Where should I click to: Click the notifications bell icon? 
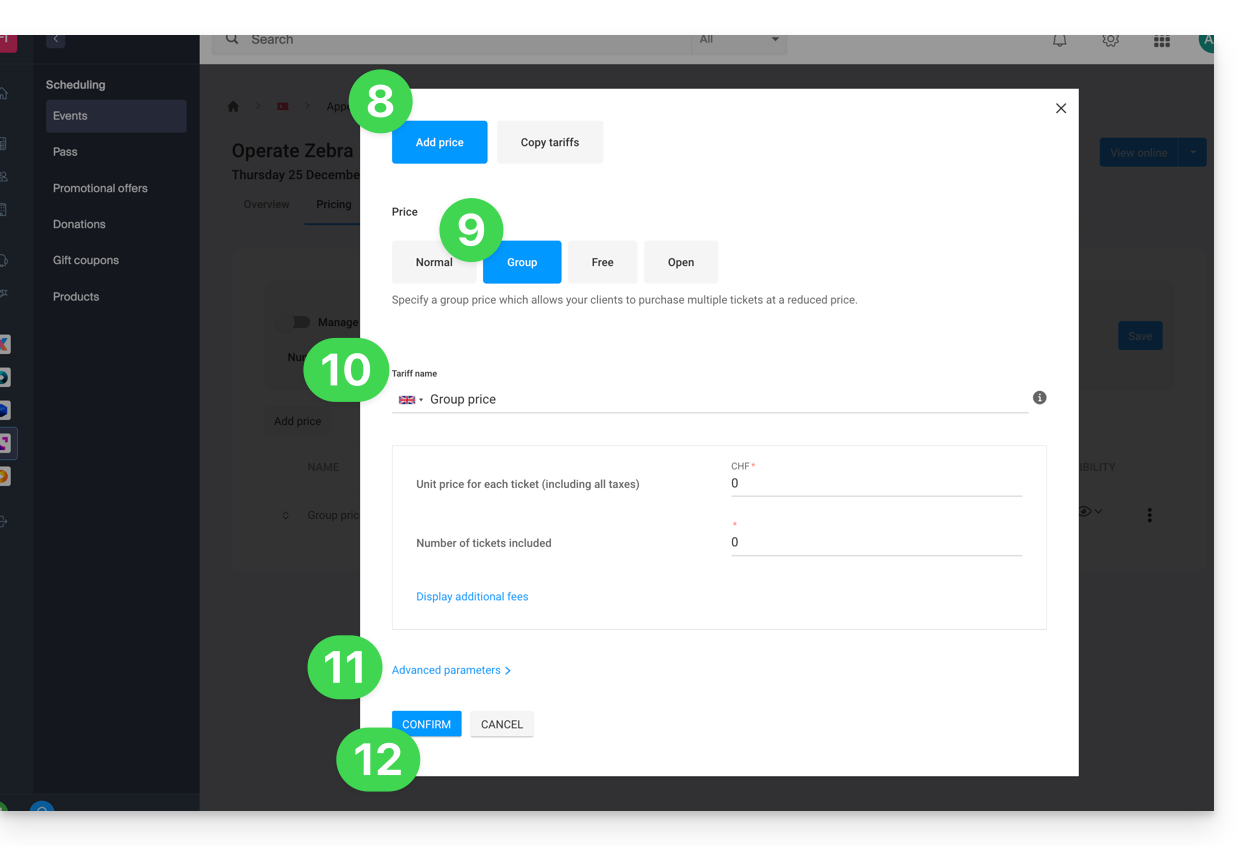coord(1059,40)
